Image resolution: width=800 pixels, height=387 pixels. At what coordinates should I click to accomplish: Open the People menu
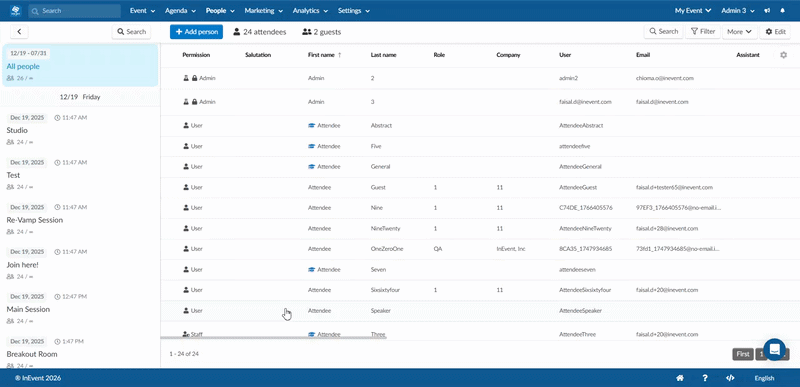220,11
